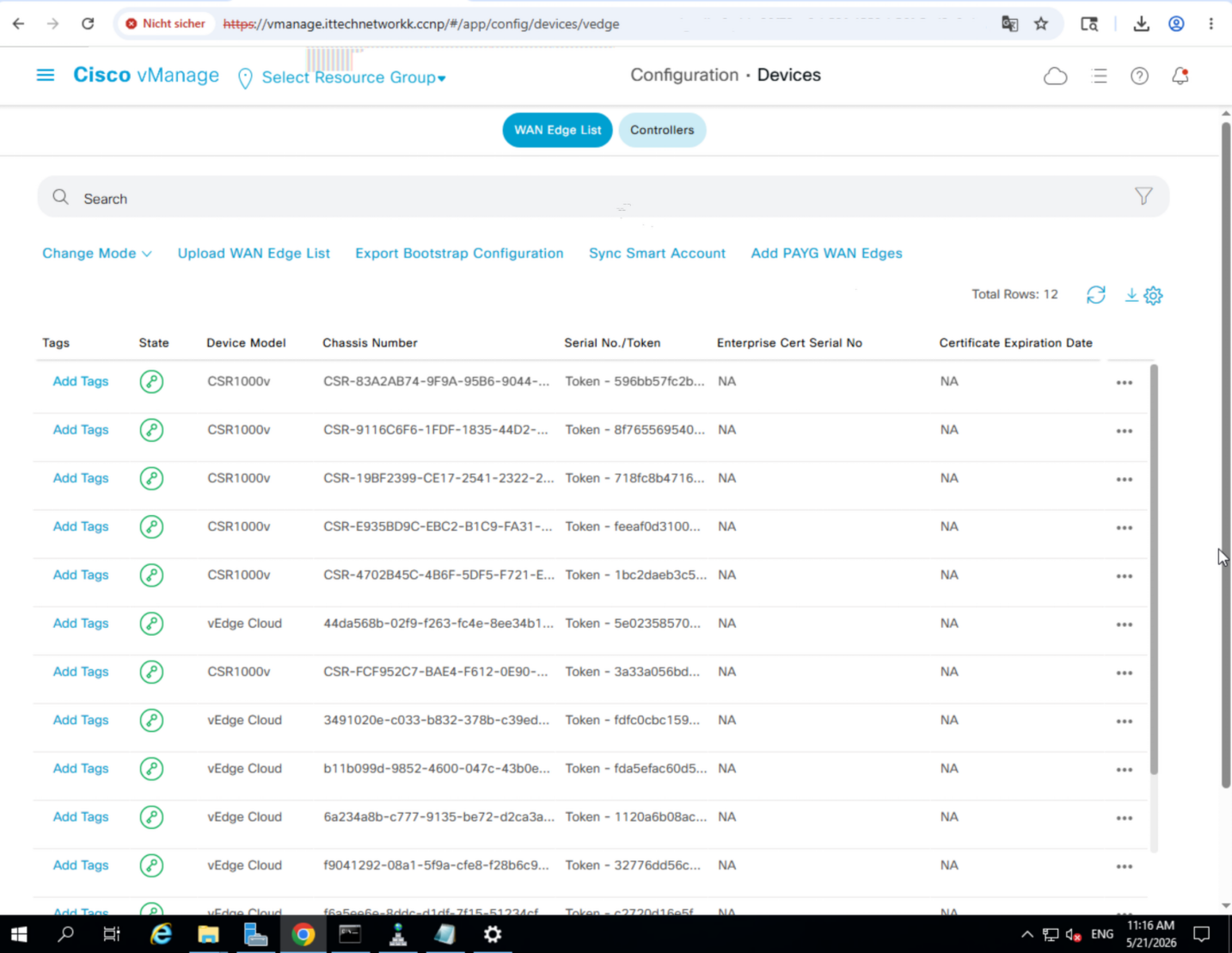Viewport: 1232px width, 953px height.
Task: Open the vManage hamburger navigation menu
Action: coord(46,76)
